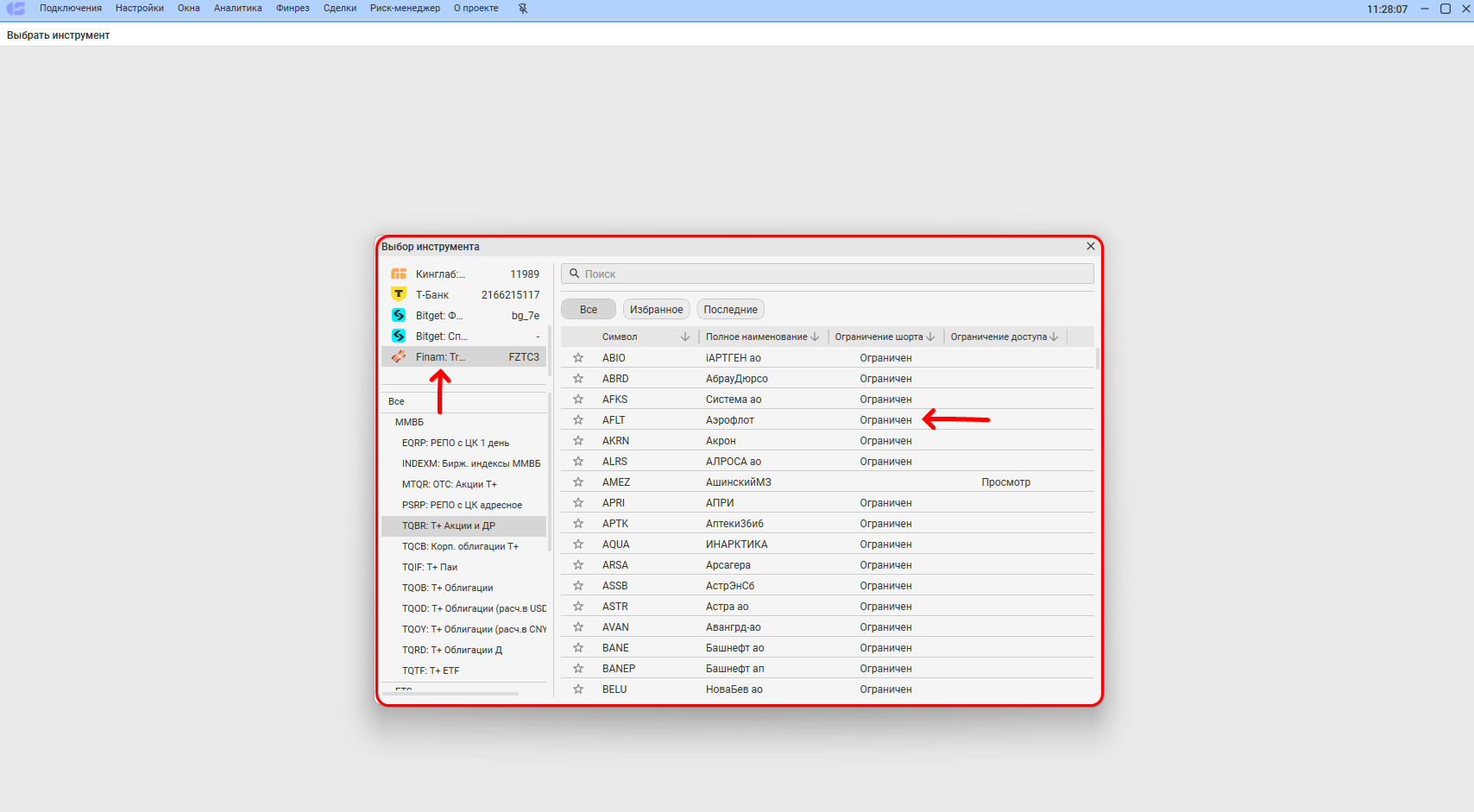This screenshot has width=1474, height=812.
Task: Click the pin icon in the menu bar
Action: [x=523, y=9]
